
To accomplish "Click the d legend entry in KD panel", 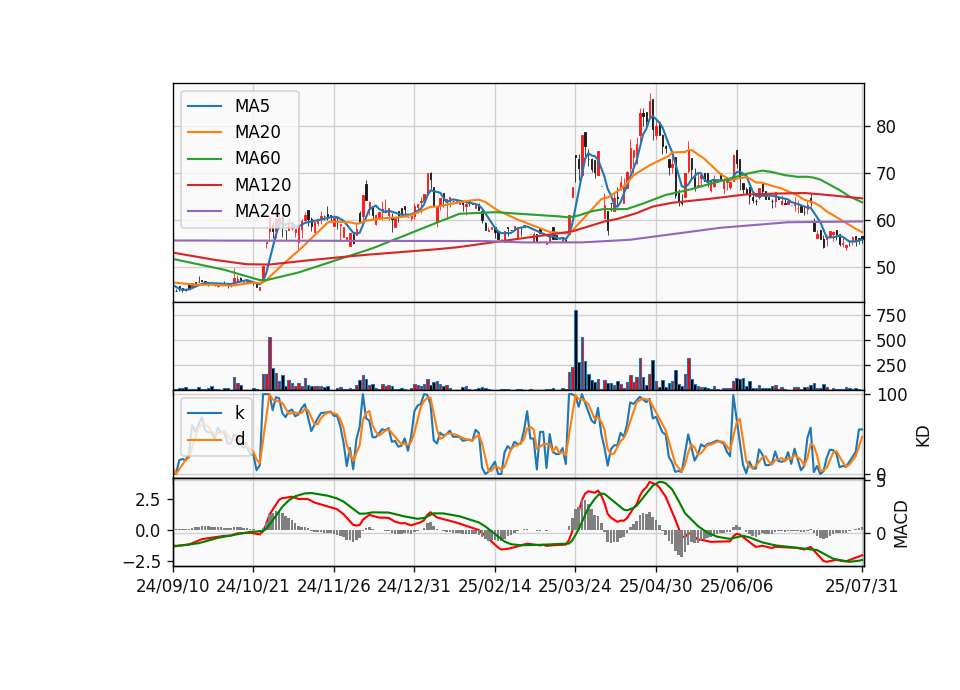I will click(x=240, y=438).
